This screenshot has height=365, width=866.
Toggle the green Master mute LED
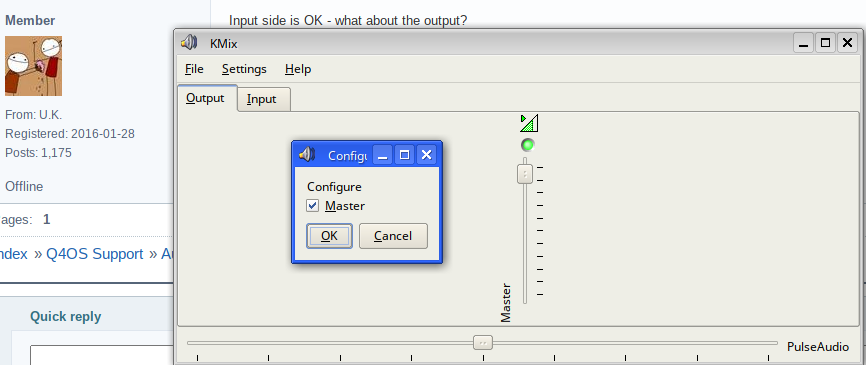528,145
